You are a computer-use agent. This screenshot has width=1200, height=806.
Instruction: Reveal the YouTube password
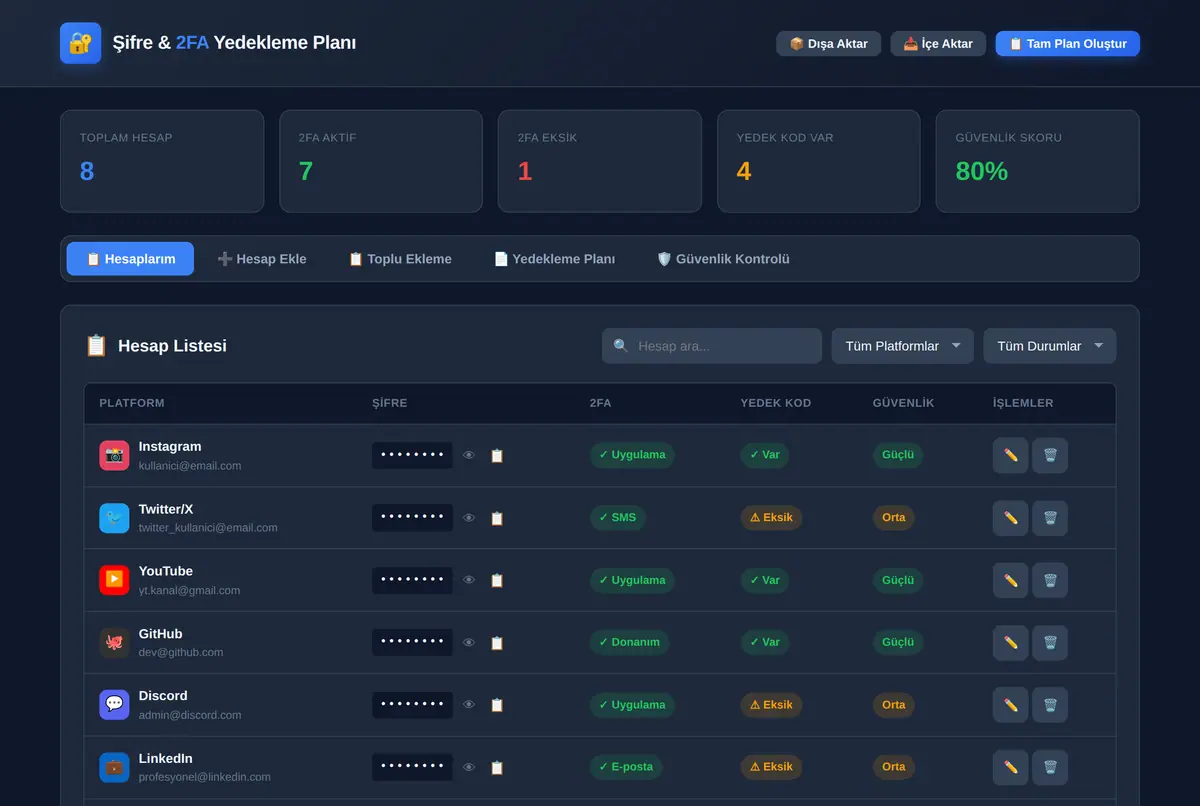469,580
